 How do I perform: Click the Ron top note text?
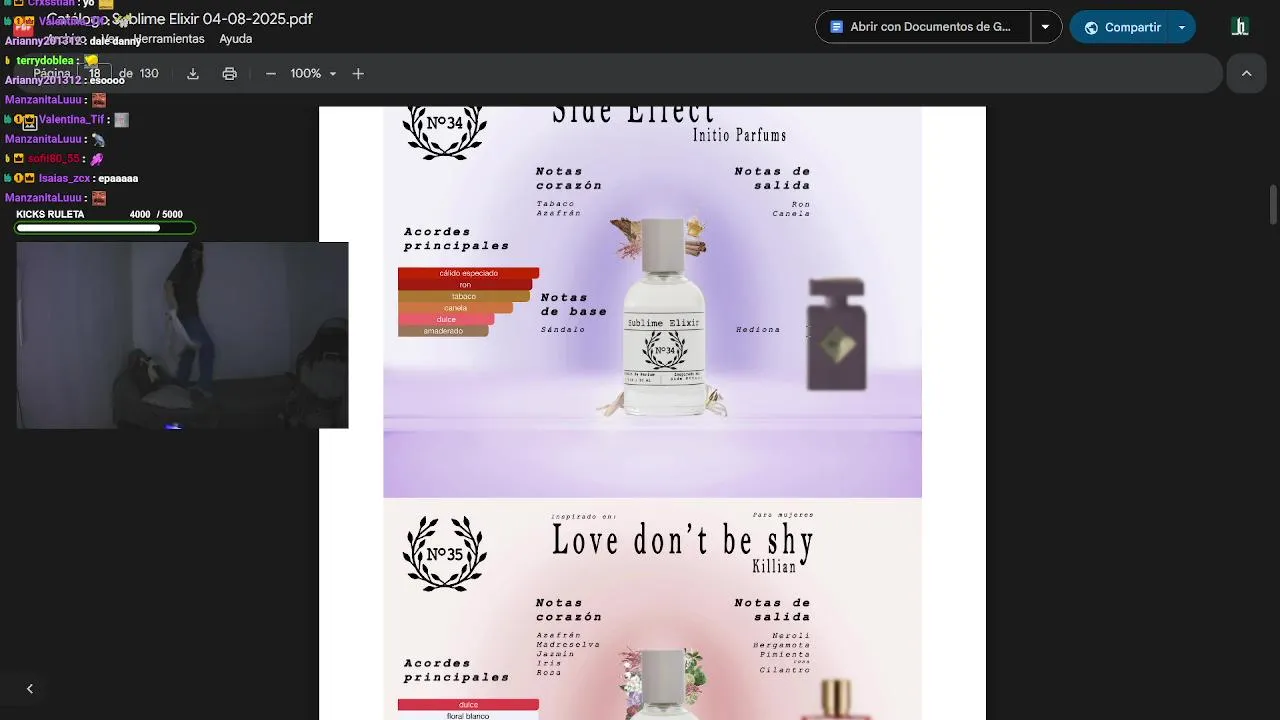[801, 204]
